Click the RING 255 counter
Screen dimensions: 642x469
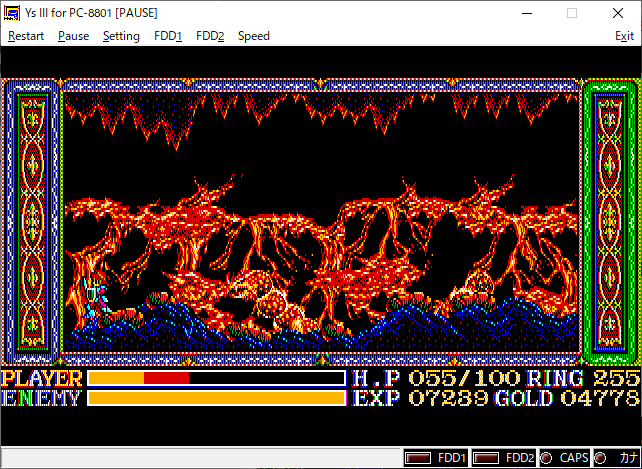pos(583,378)
